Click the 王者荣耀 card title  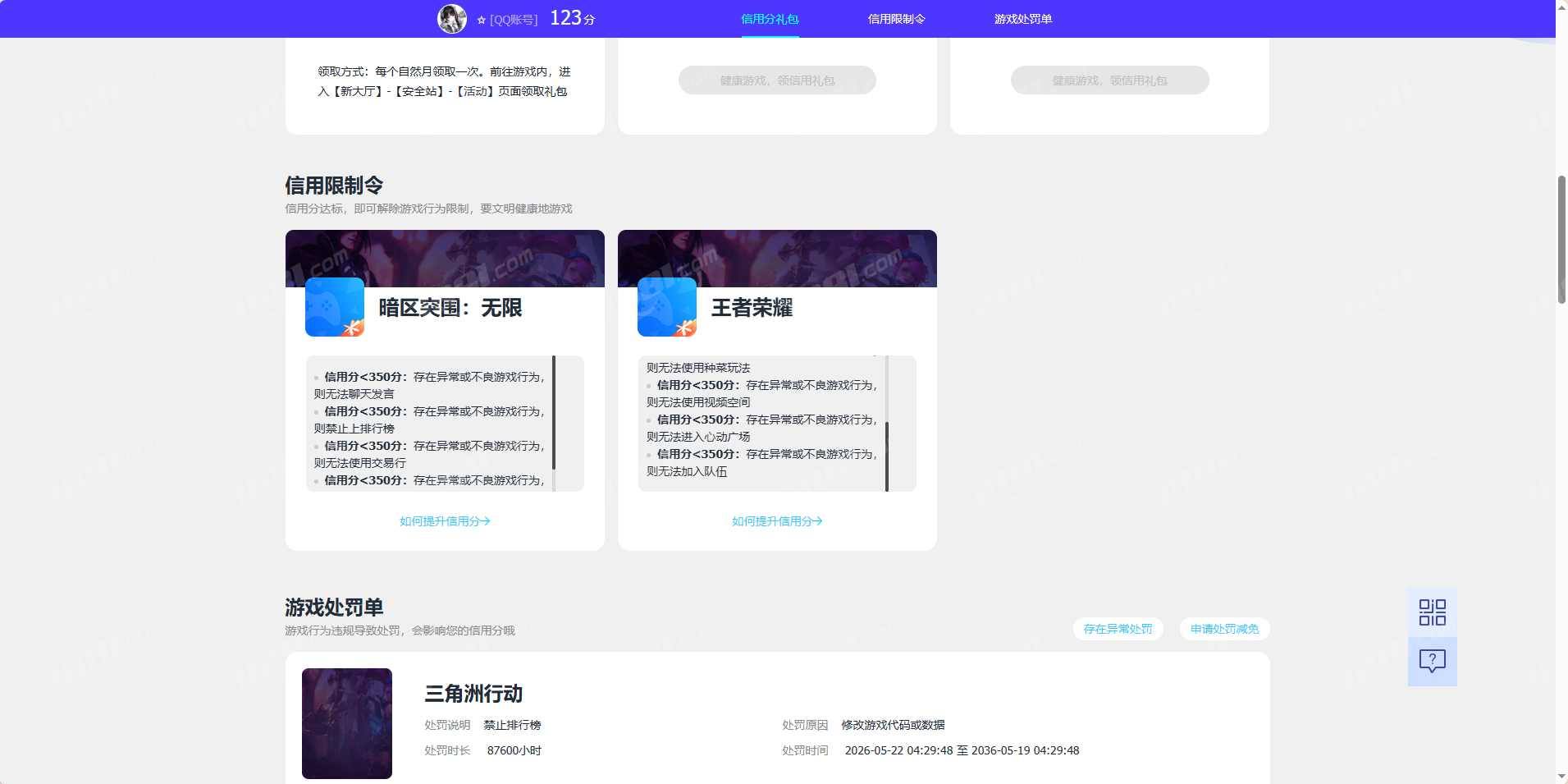pos(752,308)
